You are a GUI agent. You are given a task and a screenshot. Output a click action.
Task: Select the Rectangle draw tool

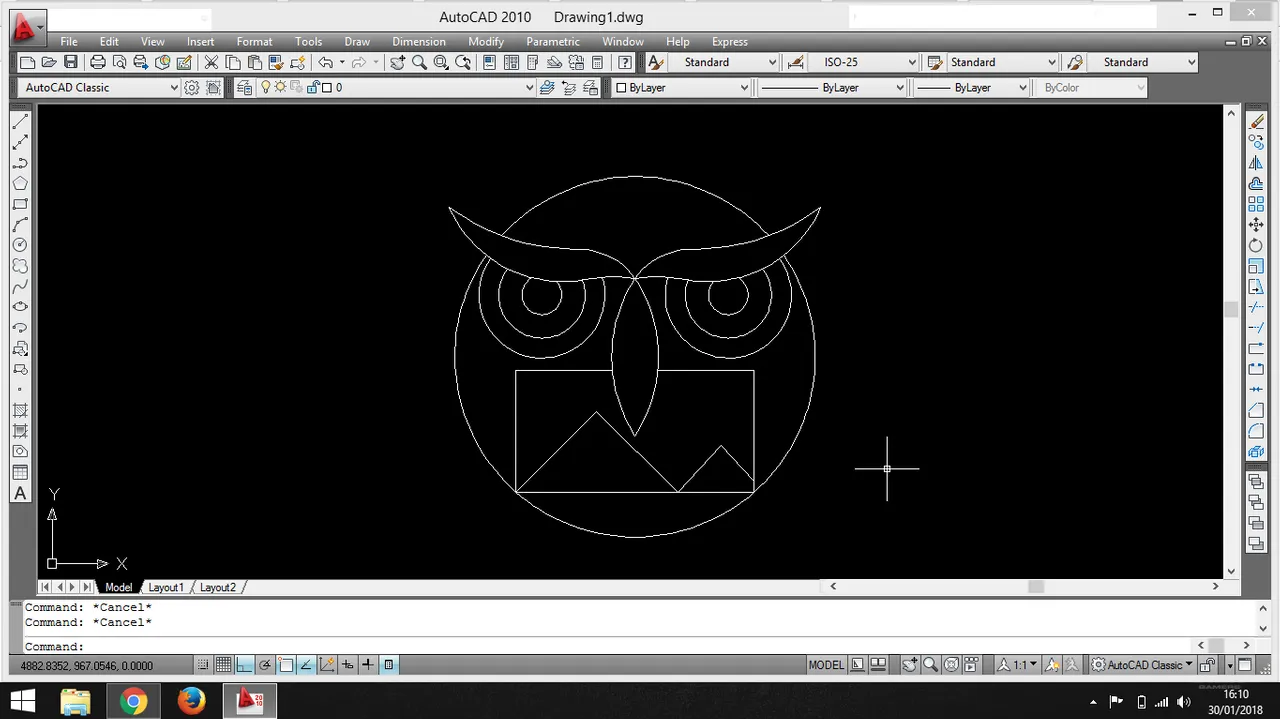point(20,204)
